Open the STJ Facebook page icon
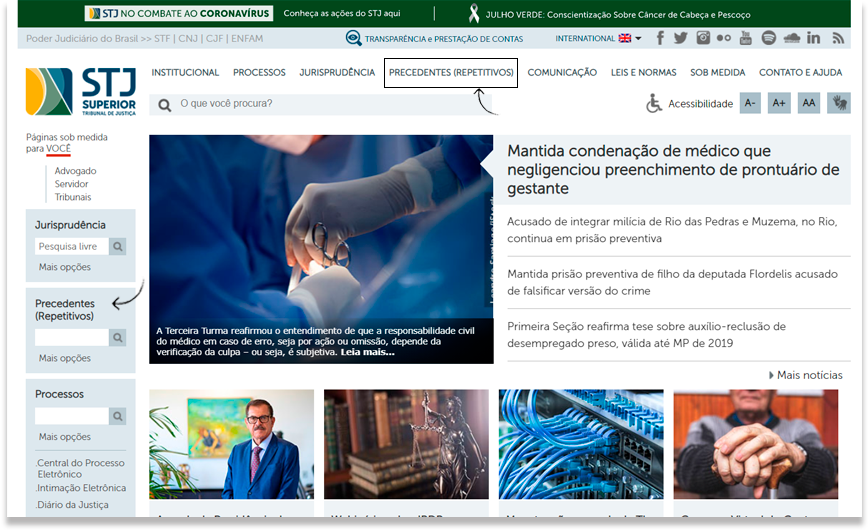The height and width of the screenshot is (531, 868). click(660, 38)
